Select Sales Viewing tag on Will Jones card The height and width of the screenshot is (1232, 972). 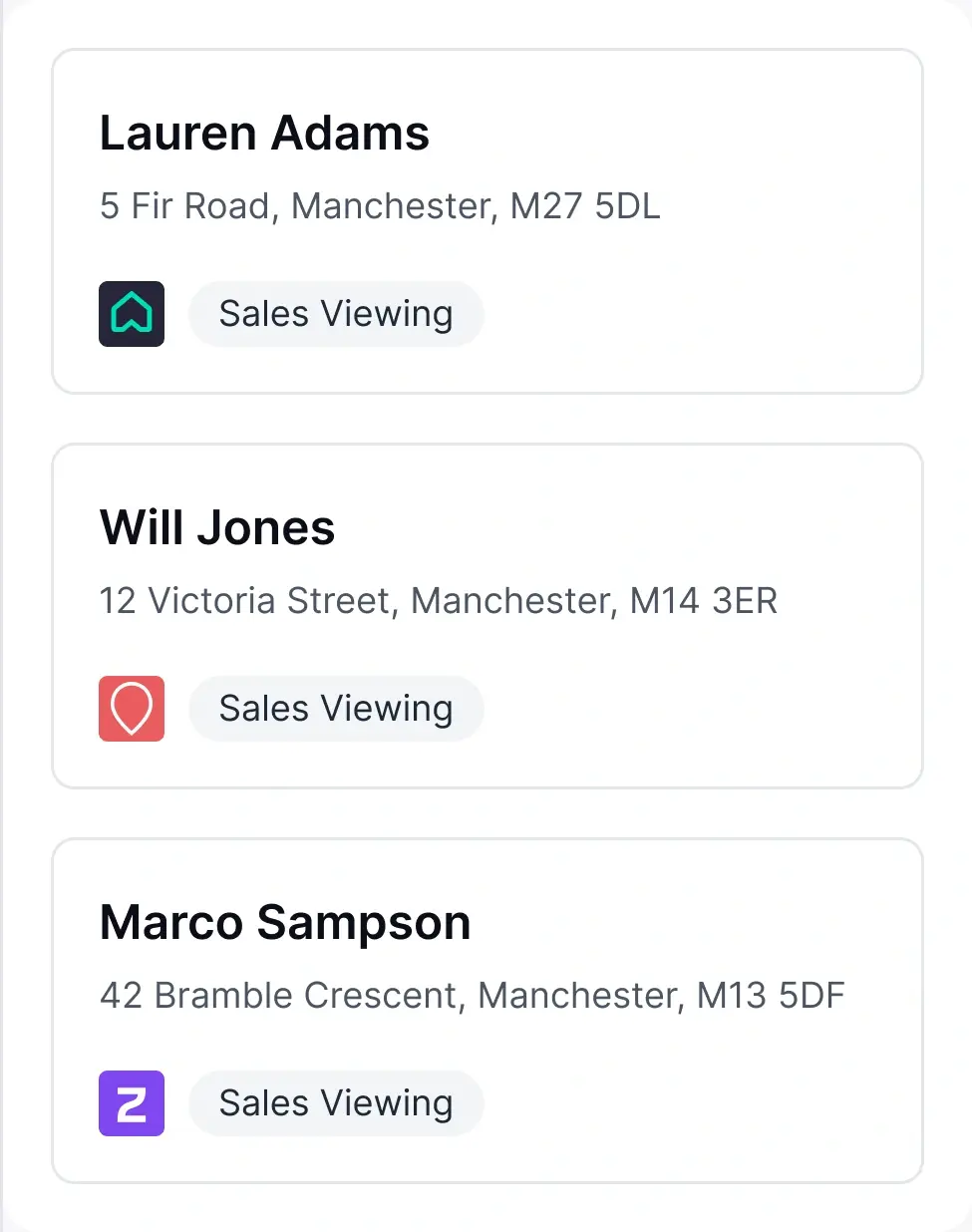pos(336,709)
